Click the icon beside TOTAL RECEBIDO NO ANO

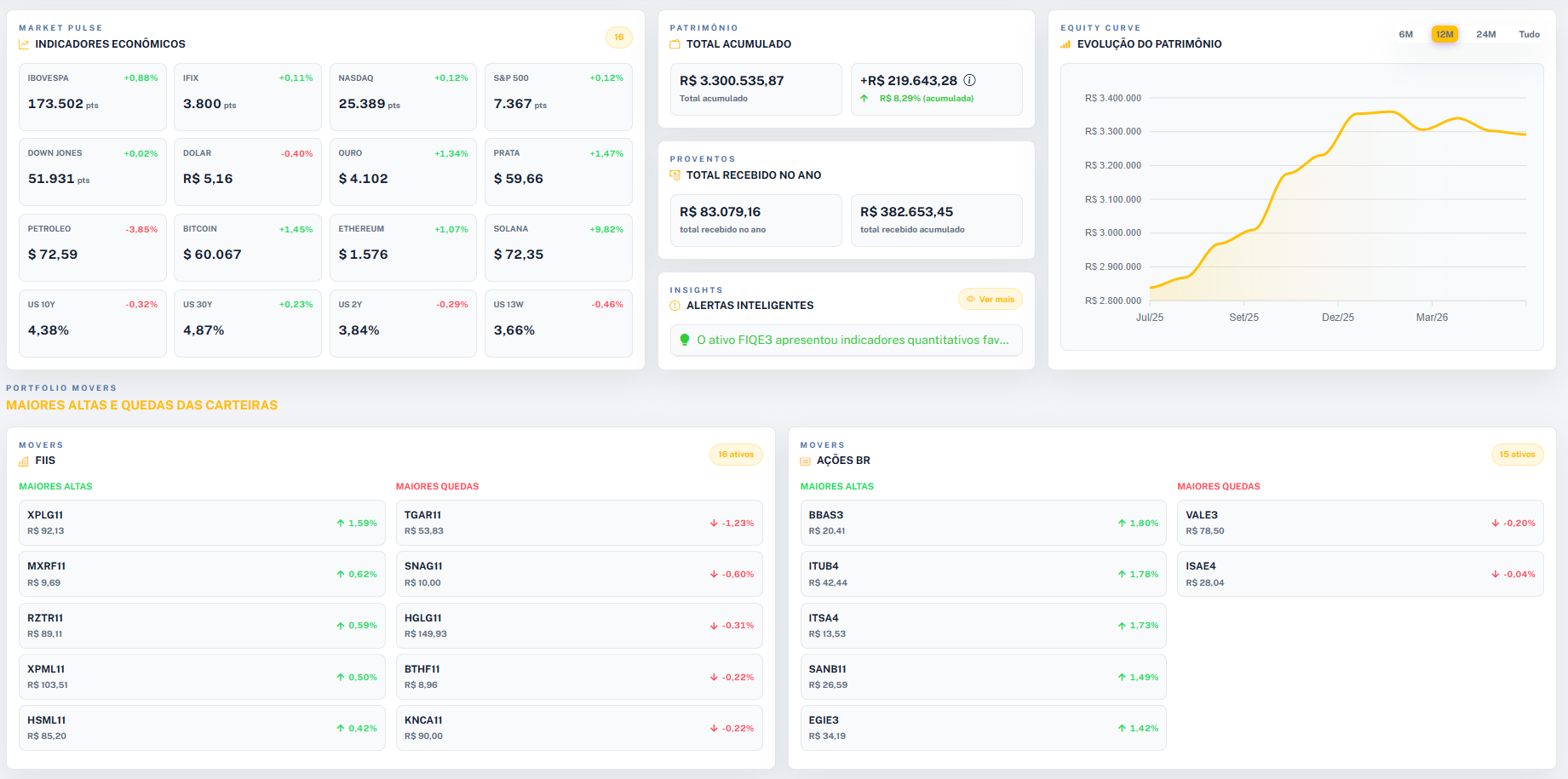pyautogui.click(x=675, y=175)
